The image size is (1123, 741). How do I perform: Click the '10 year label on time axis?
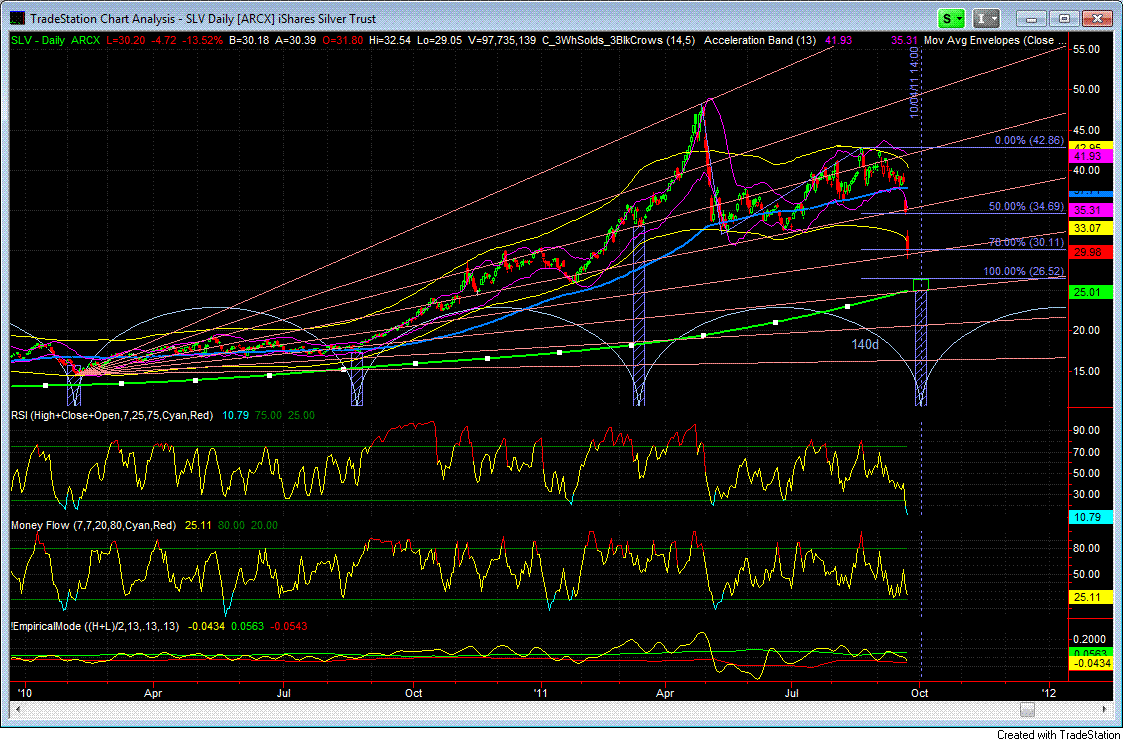[x=25, y=693]
